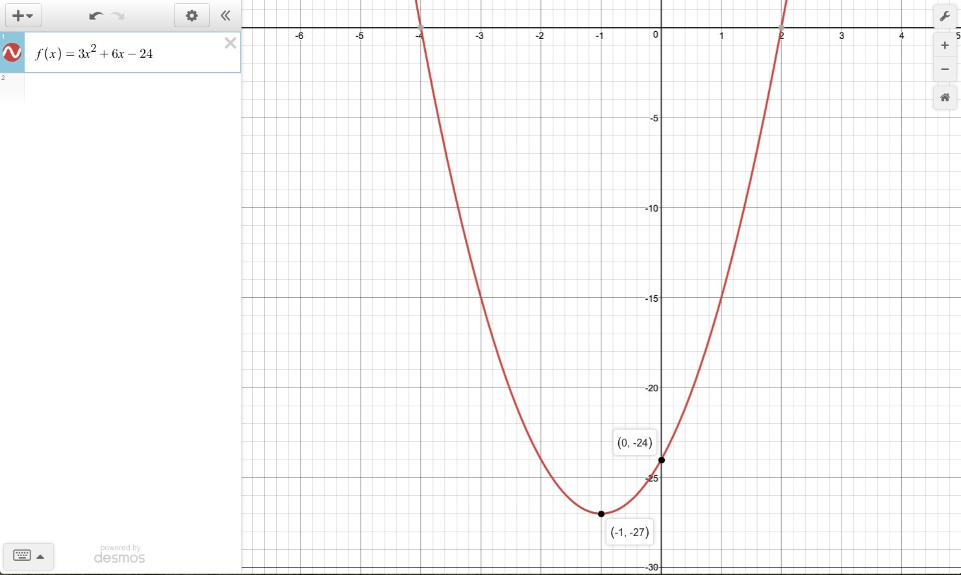Open the Add Item dropdown menu
The height and width of the screenshot is (575, 961).
click(x=21, y=16)
